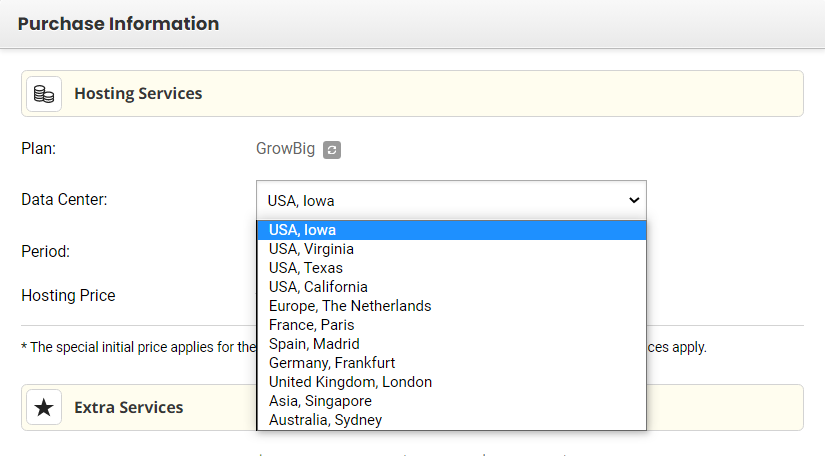This screenshot has width=825, height=456.
Task: Click the change plan refresh icon beside GrowBig
Action: coord(331,150)
